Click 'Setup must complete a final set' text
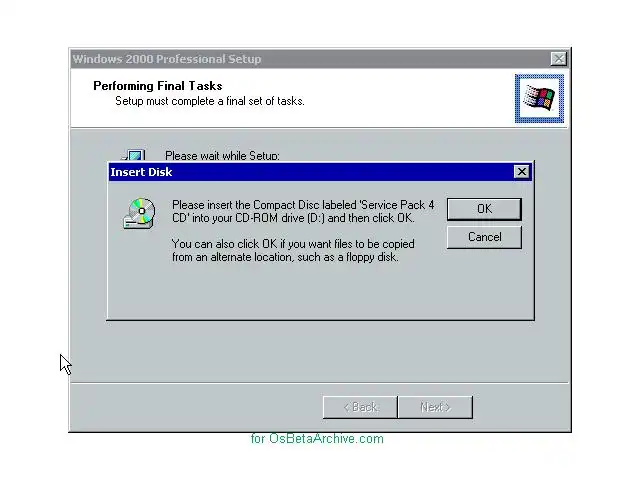This screenshot has height=480, width=640. (x=210, y=101)
